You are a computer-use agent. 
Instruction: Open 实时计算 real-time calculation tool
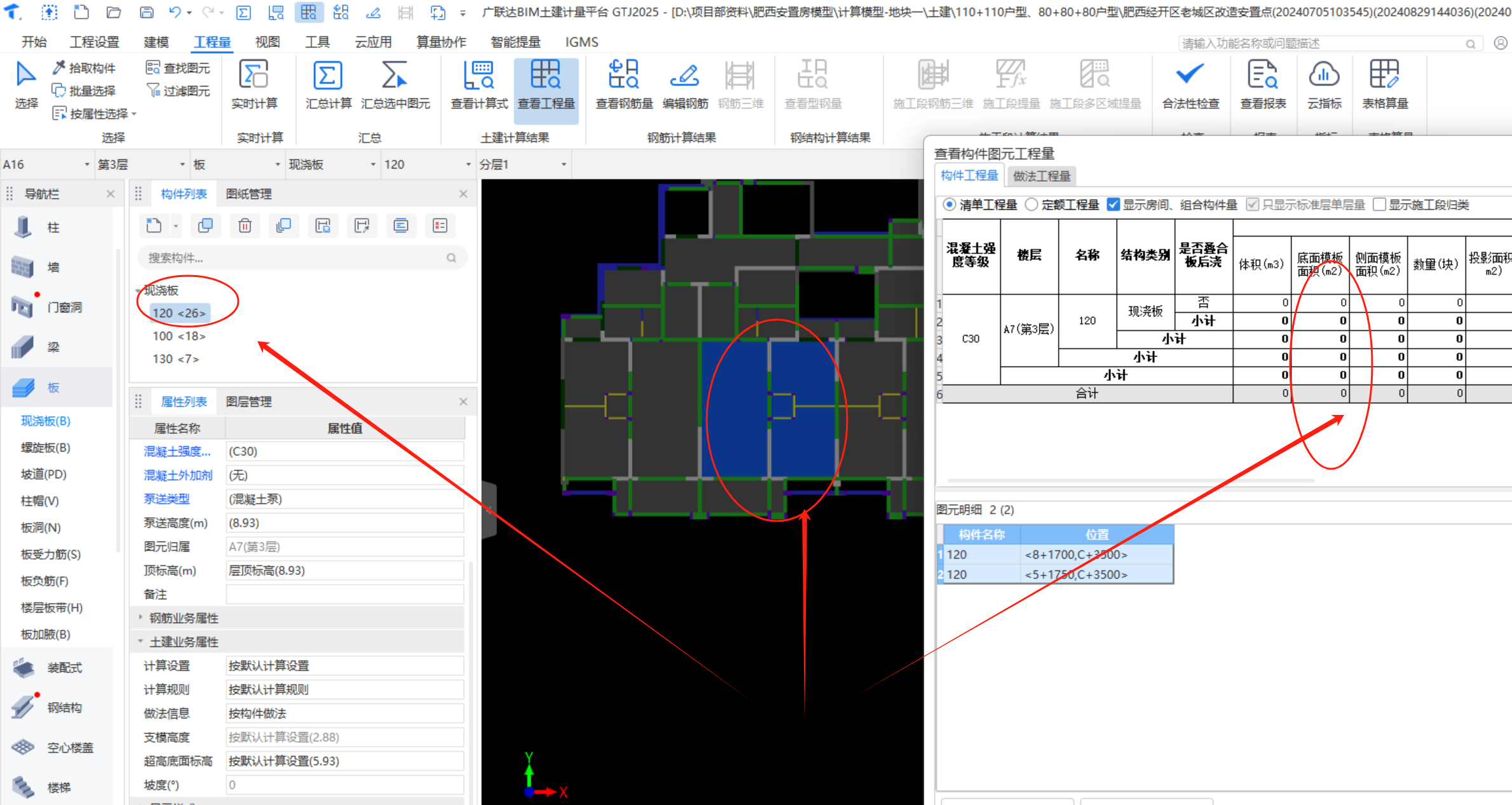254,85
